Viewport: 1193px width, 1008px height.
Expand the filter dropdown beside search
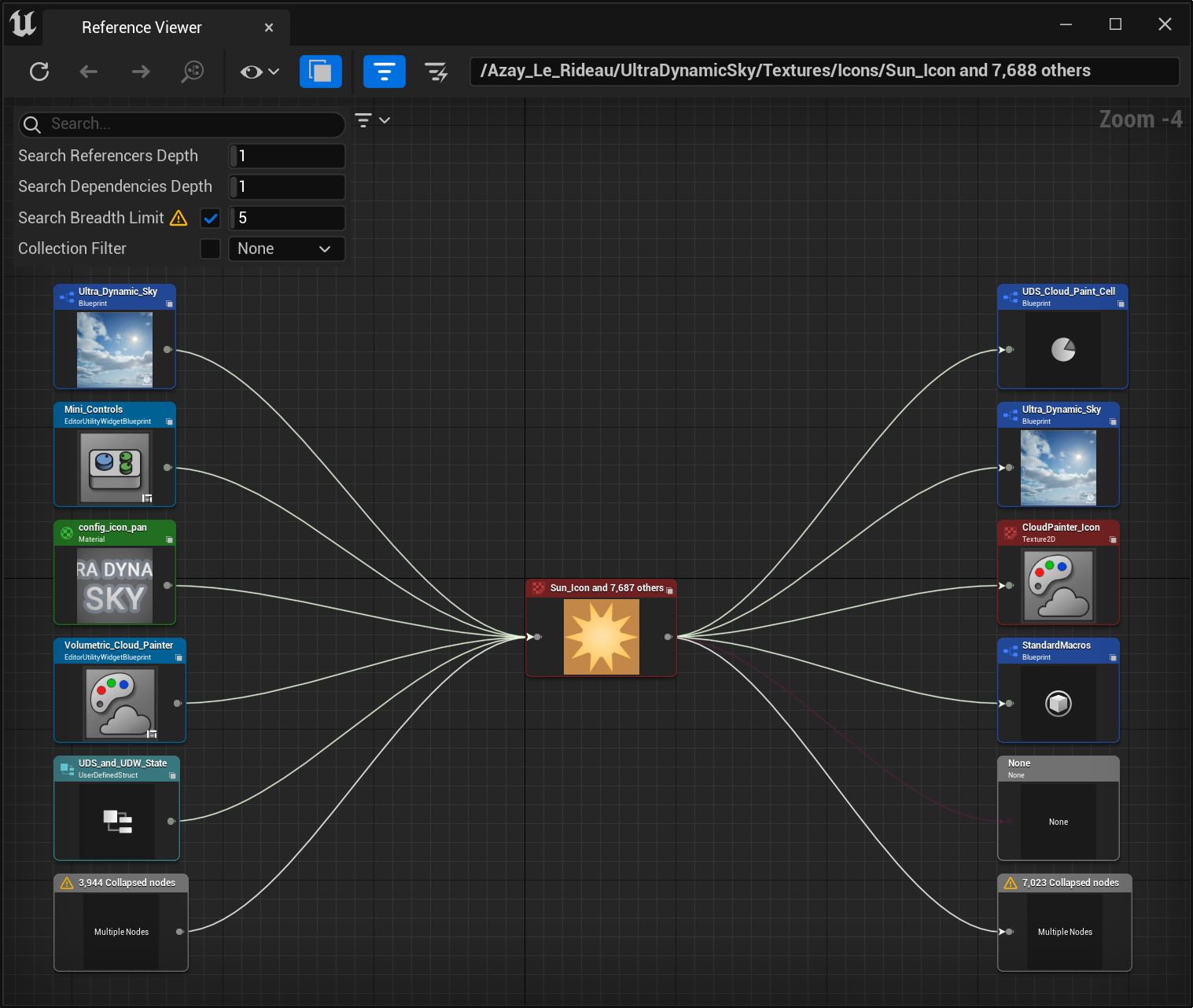(x=372, y=120)
